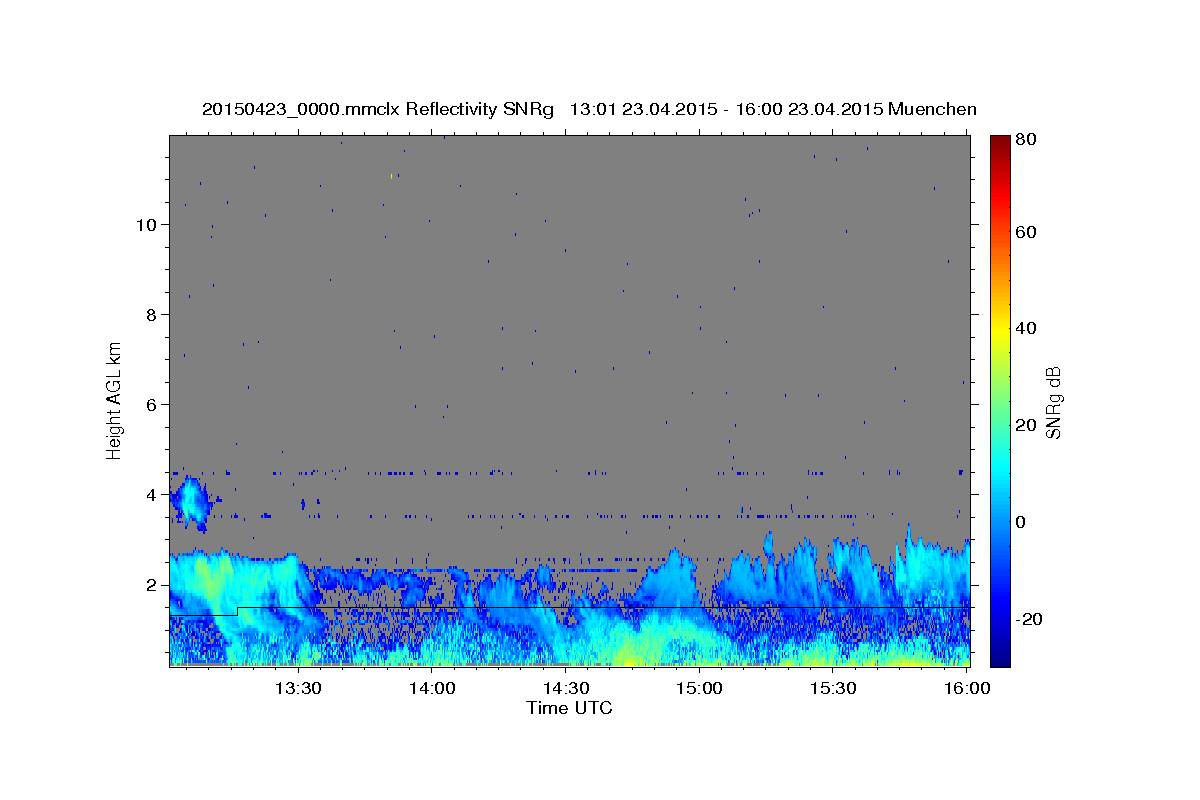Screen dimensions: 1200x800
Task: Click the plot title text at the top
Action: pyautogui.click(x=589, y=109)
